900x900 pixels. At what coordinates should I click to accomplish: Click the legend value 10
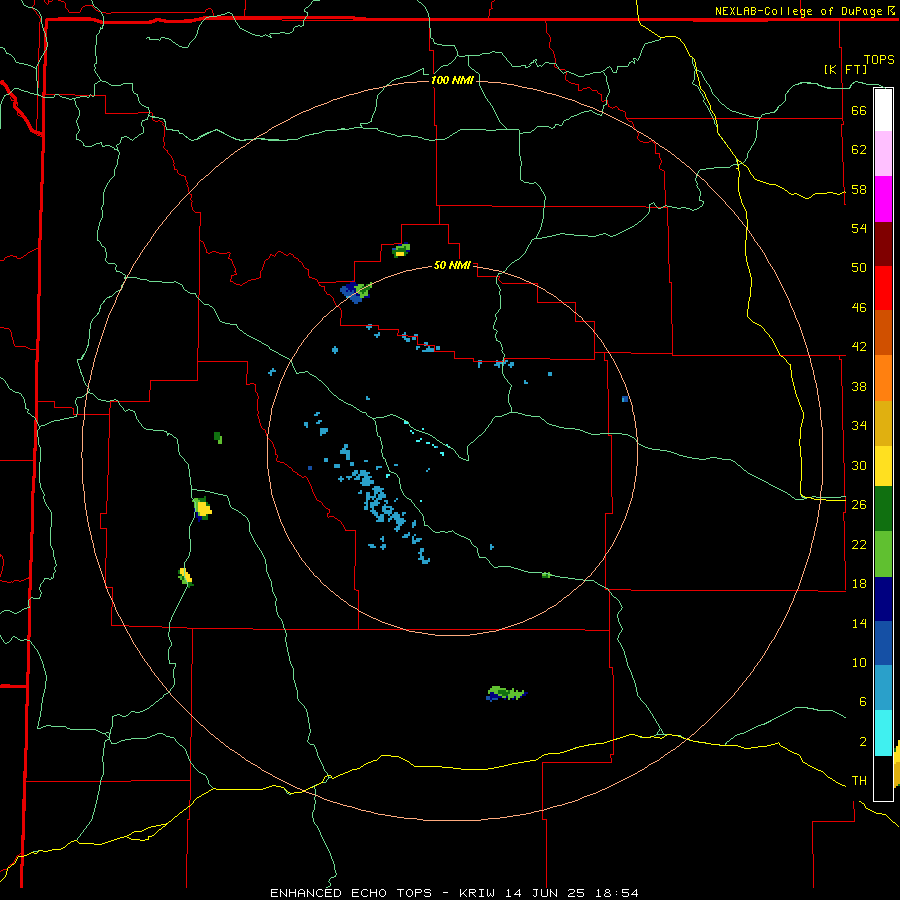coord(859,663)
